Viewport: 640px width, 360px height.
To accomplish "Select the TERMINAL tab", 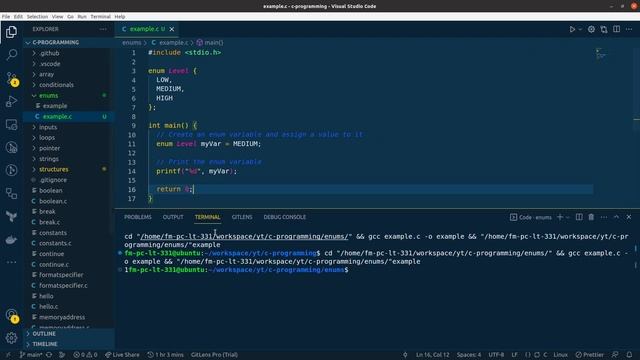I will pos(207,217).
